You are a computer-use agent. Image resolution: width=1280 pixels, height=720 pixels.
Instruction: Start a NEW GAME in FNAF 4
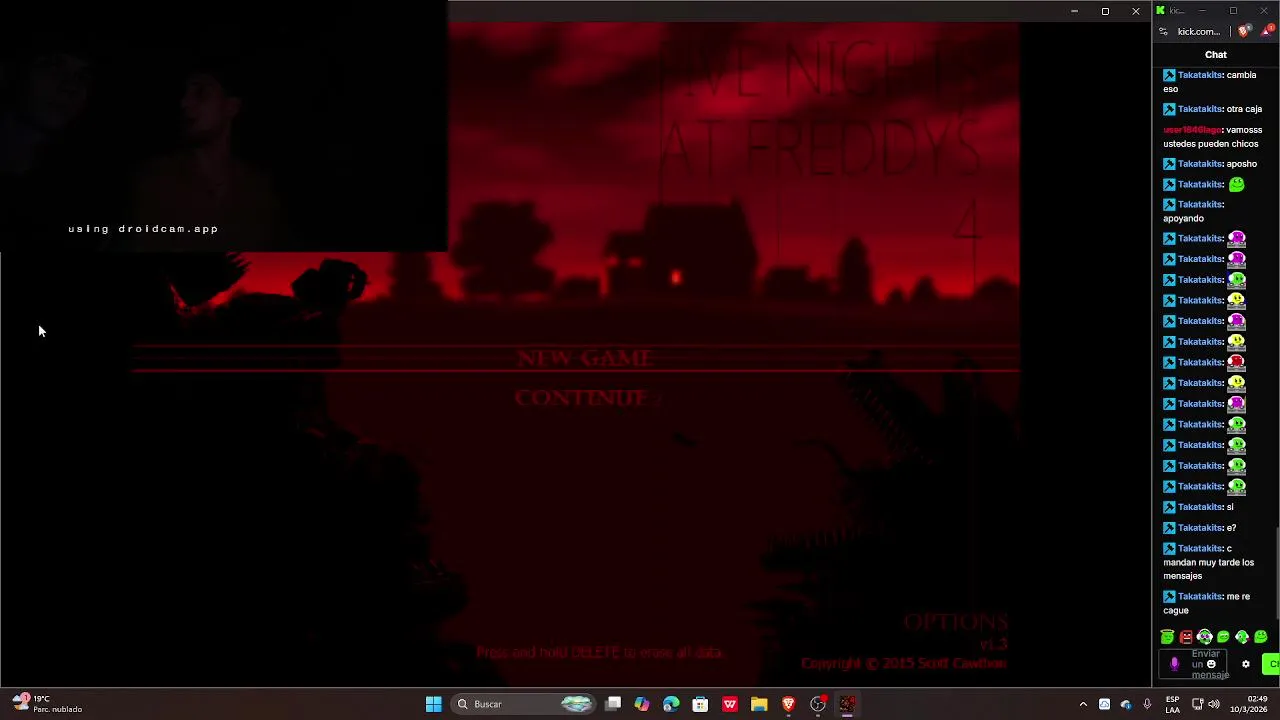(x=585, y=358)
